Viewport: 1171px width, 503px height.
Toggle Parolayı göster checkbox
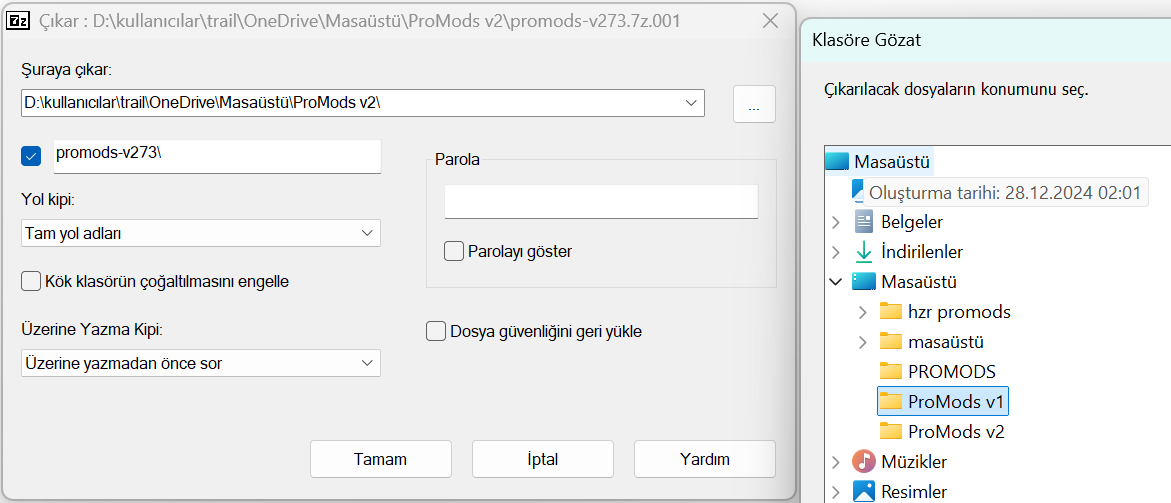click(454, 251)
